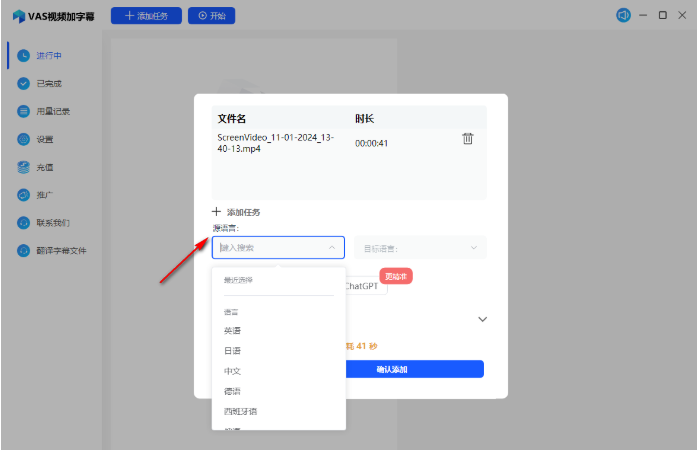Click 添加任务 link in the dialog
The height and width of the screenshot is (450, 697).
click(x=244, y=212)
